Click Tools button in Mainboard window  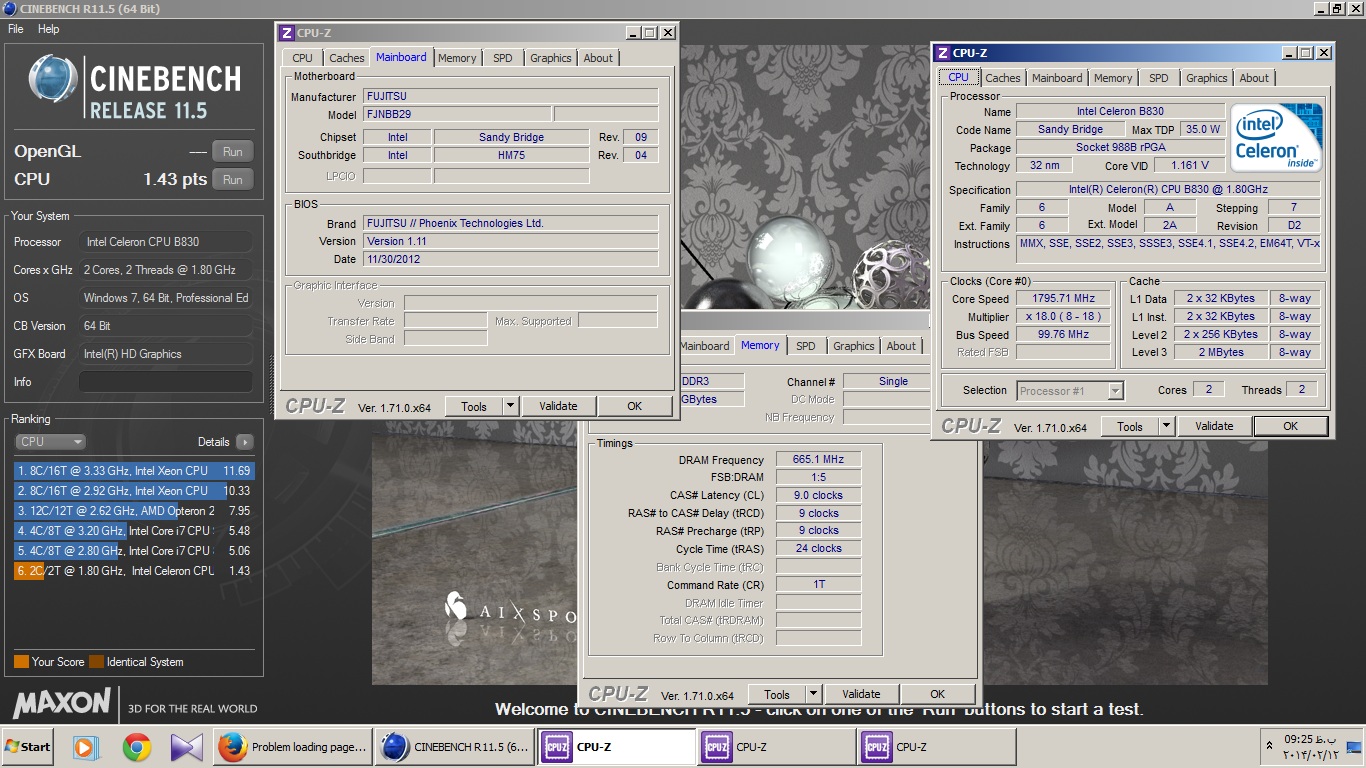[x=474, y=406]
